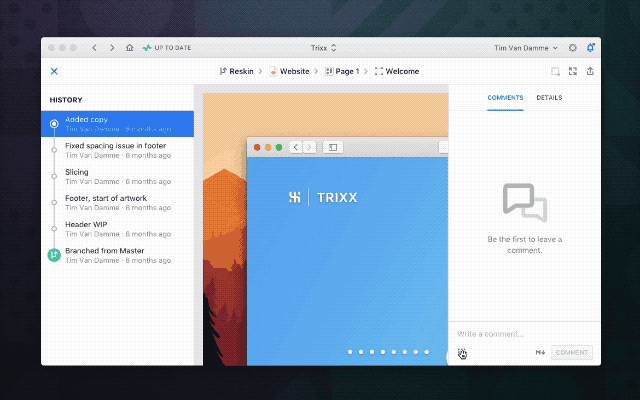This screenshot has width=640, height=400.
Task: Click the HISTORY heading
Action: [66, 100]
